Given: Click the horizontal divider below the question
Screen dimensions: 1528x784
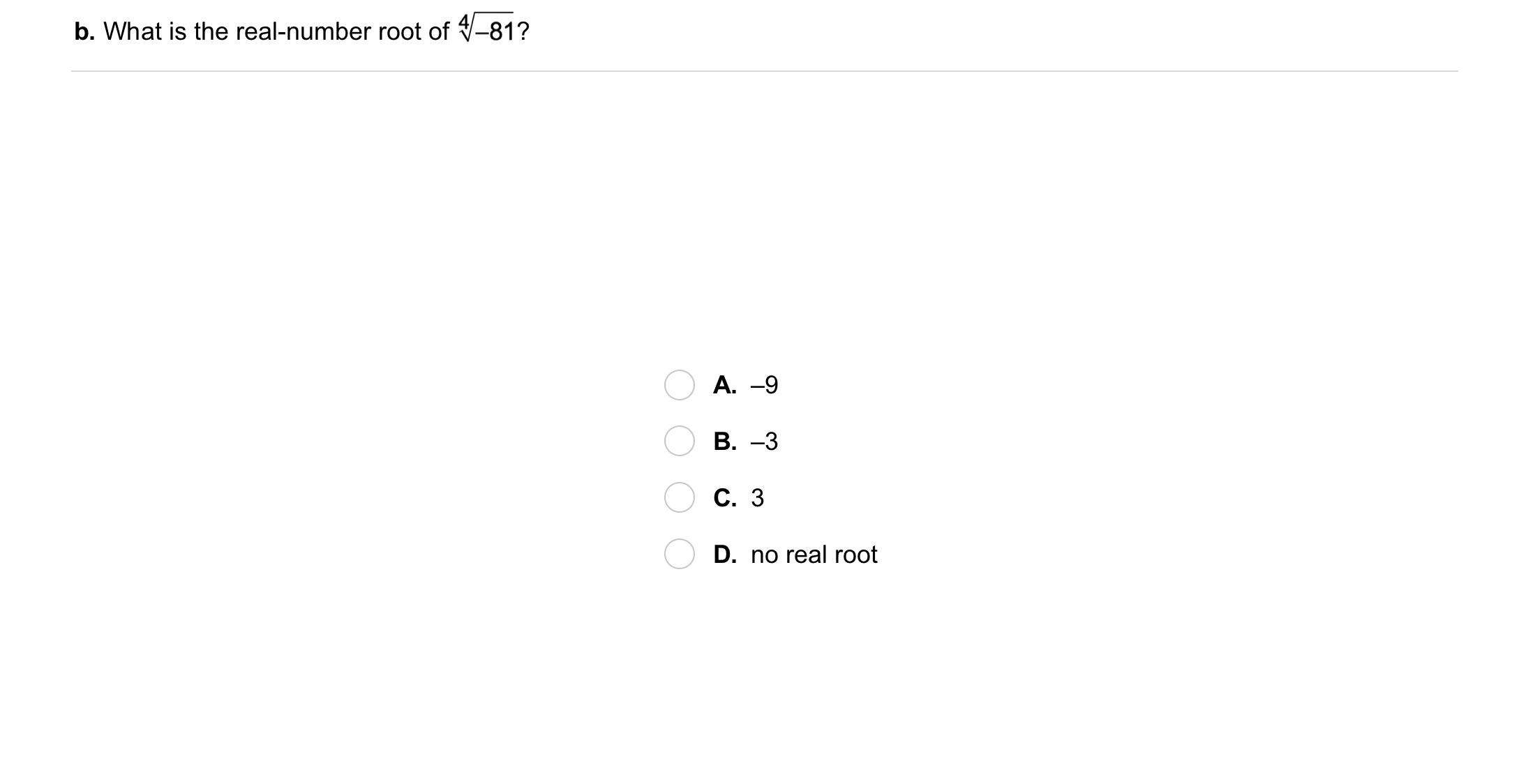Looking at the screenshot, I should [x=764, y=71].
